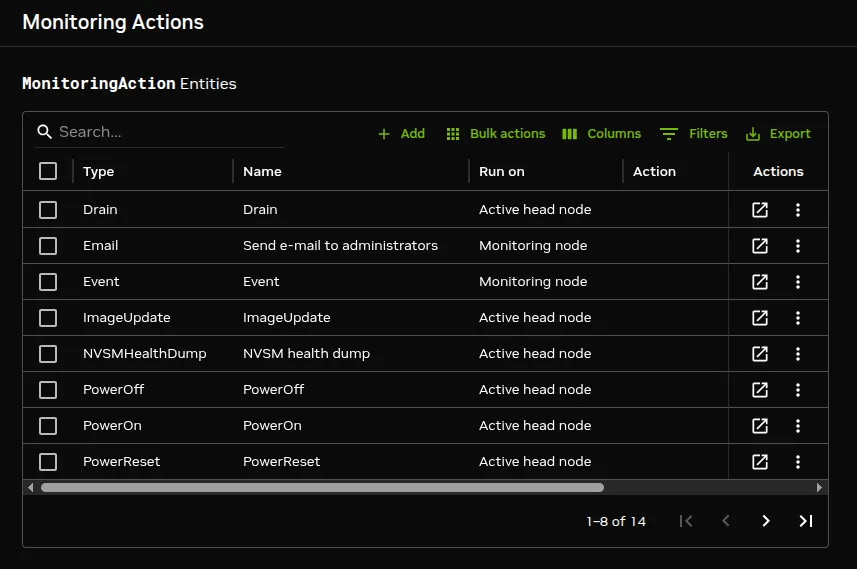
Task: Show more options menu for ImageUpdate row
Action: point(798,318)
